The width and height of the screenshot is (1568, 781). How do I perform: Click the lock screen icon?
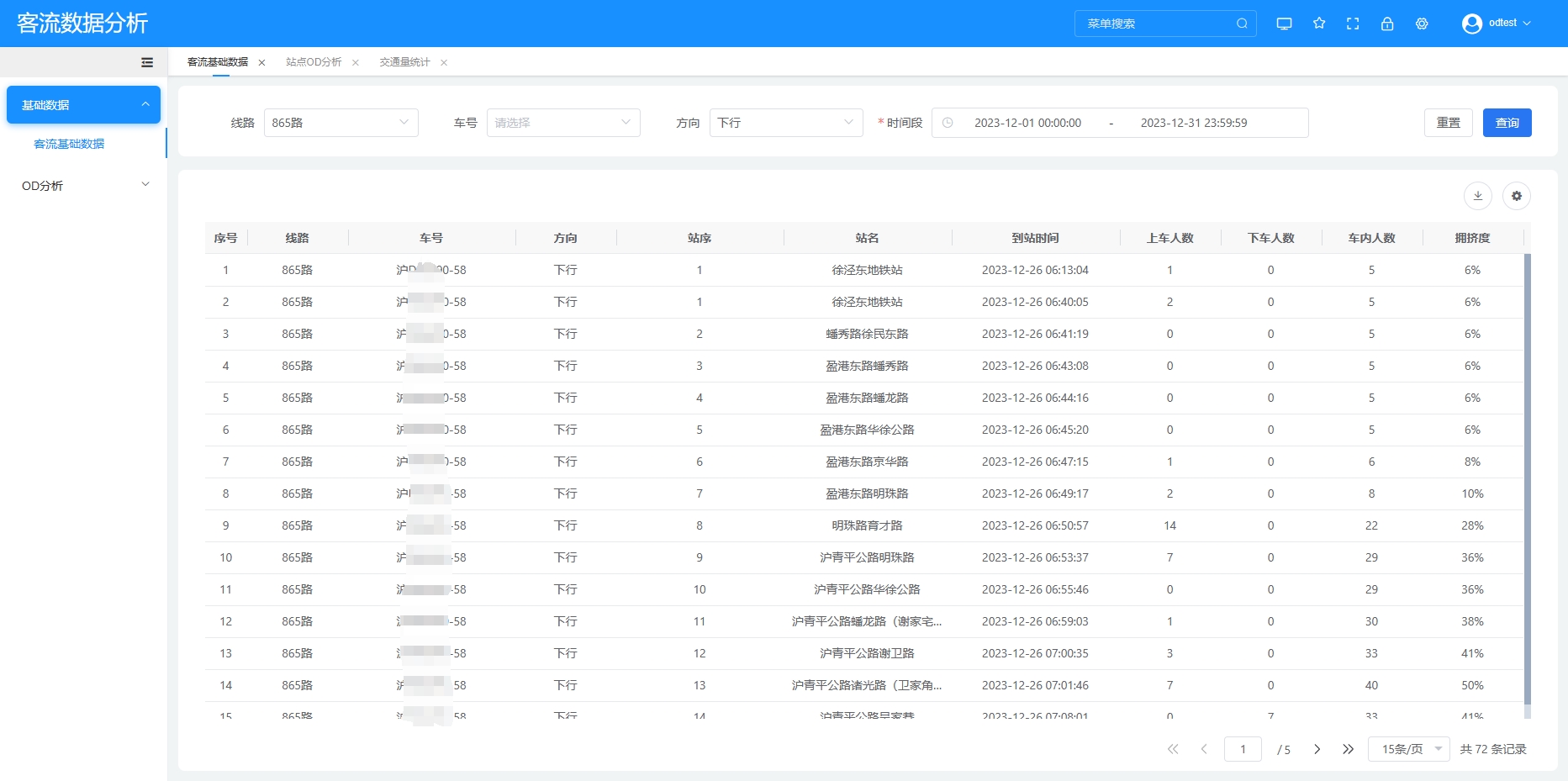coord(1387,24)
